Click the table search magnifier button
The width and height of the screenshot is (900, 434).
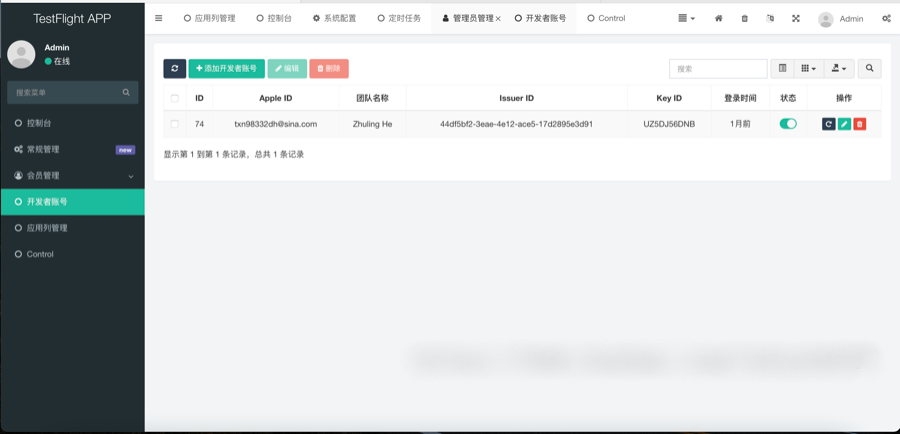coord(870,68)
